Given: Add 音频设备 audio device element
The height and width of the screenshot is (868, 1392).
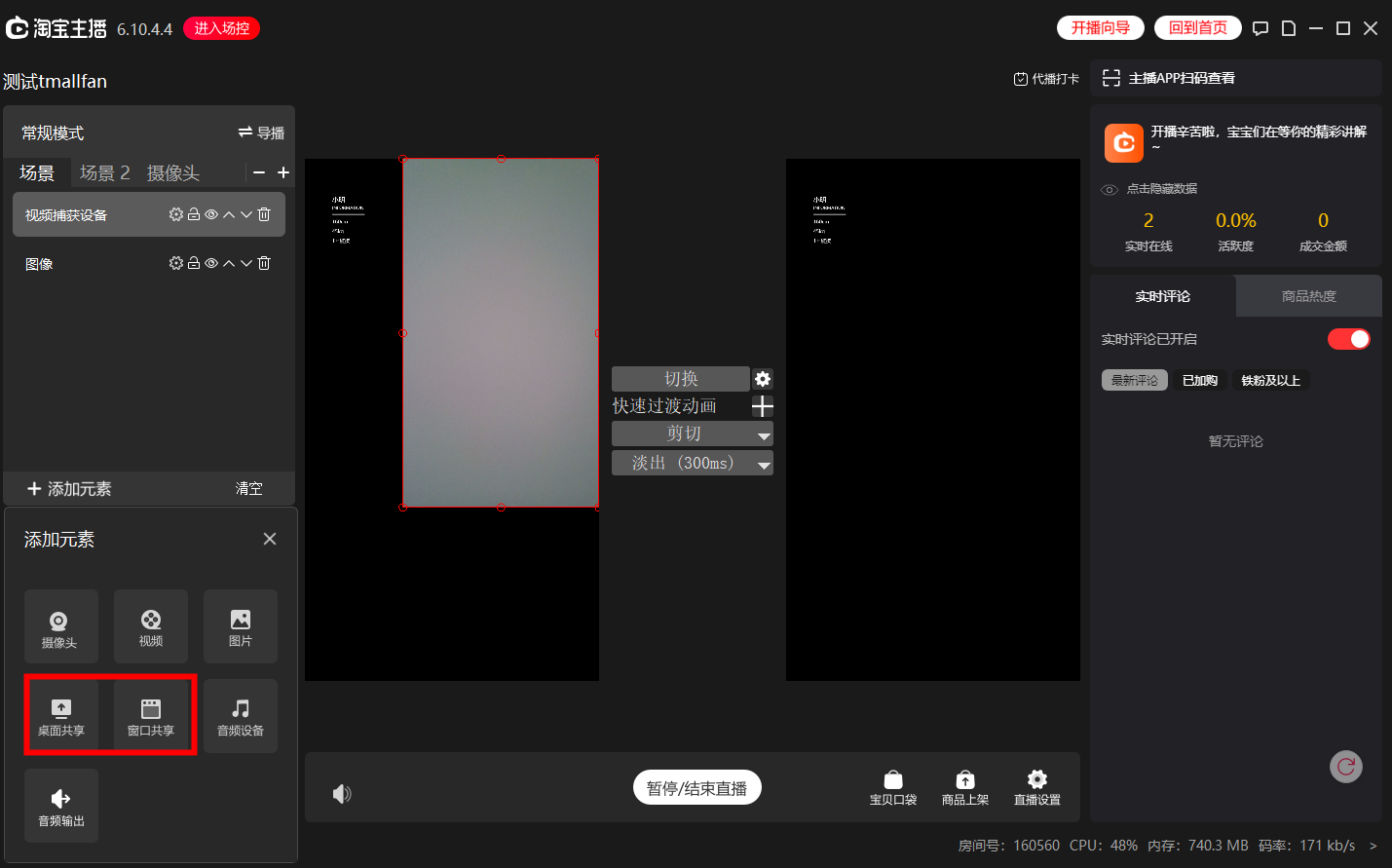Looking at the screenshot, I should point(241,715).
